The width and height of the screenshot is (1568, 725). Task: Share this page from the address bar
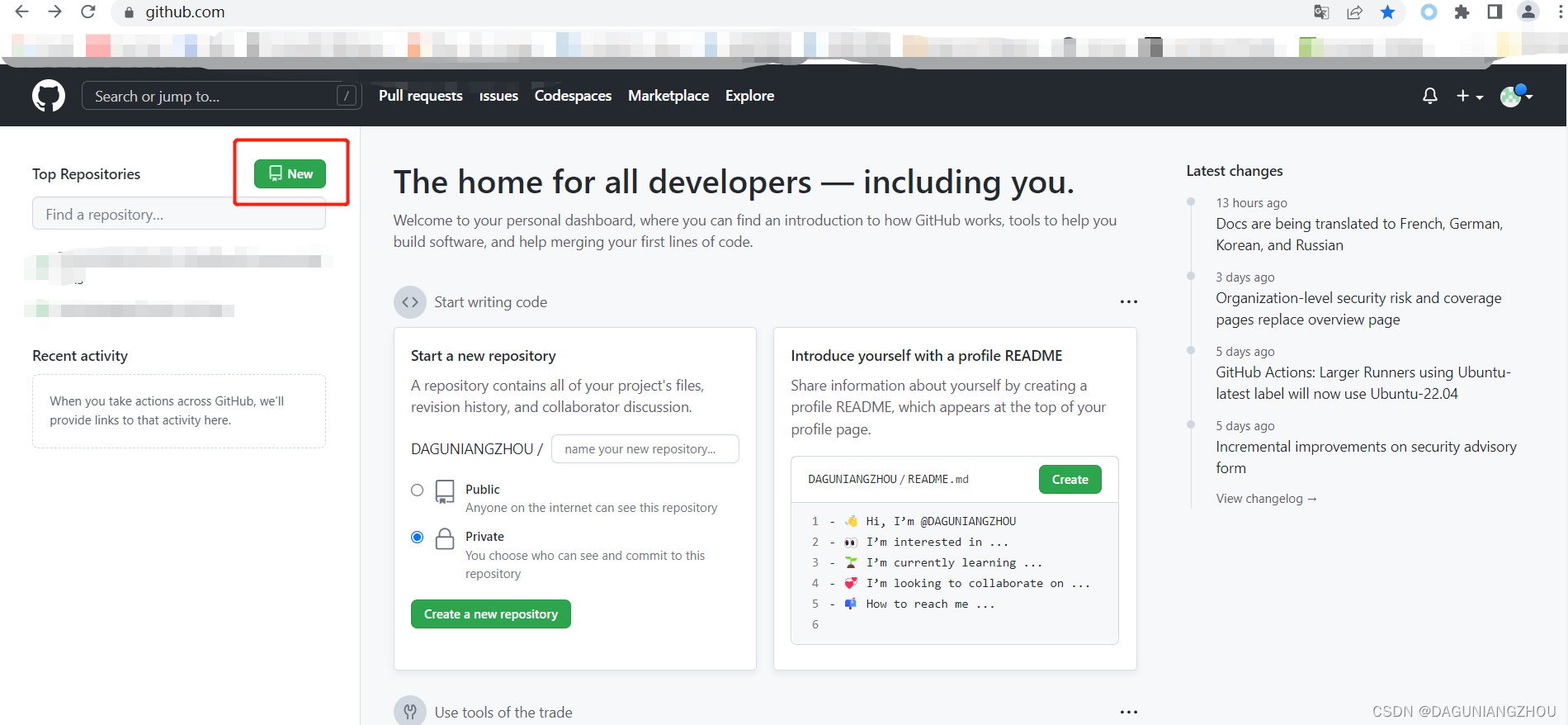[1354, 12]
